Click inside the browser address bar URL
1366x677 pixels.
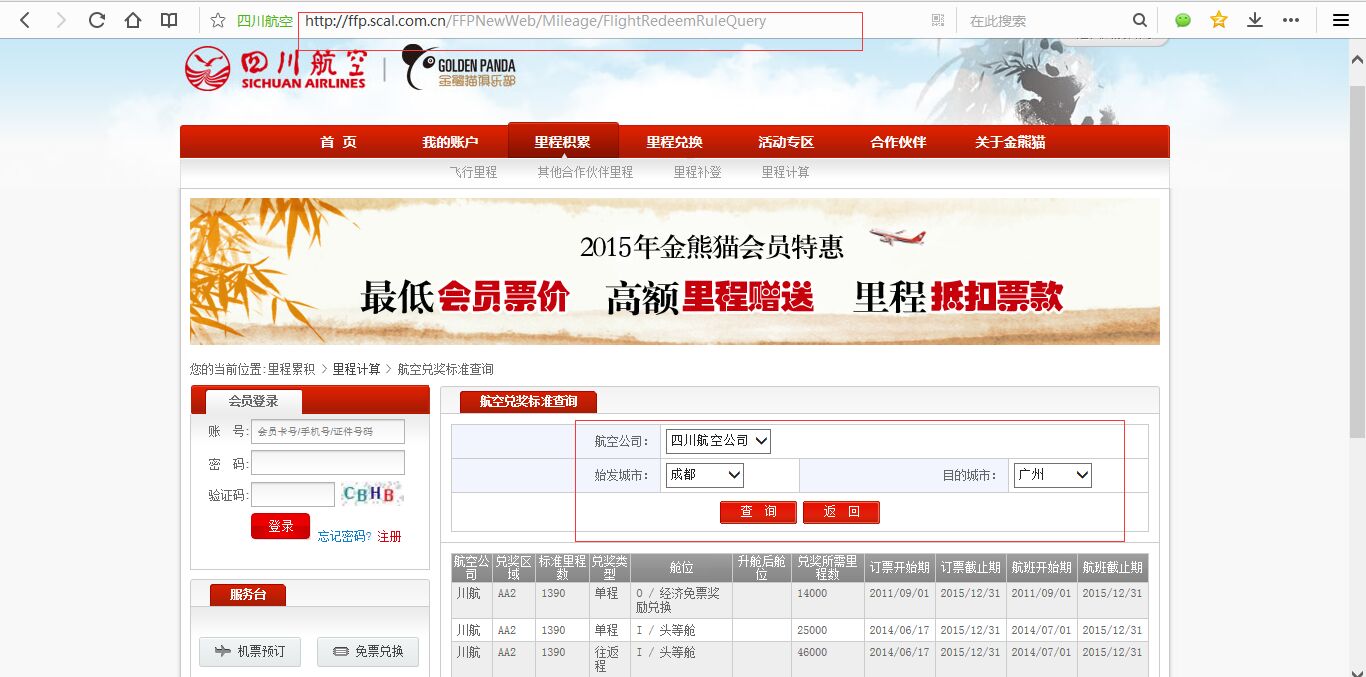[535, 21]
